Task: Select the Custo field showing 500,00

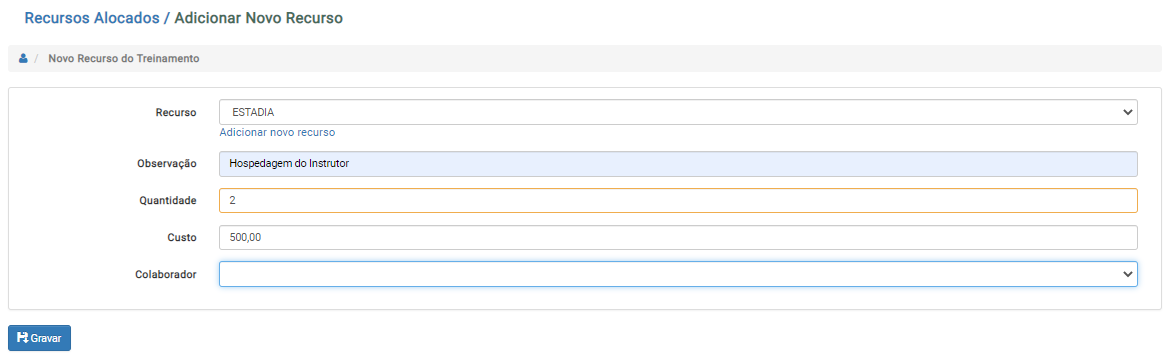Action: [678, 237]
